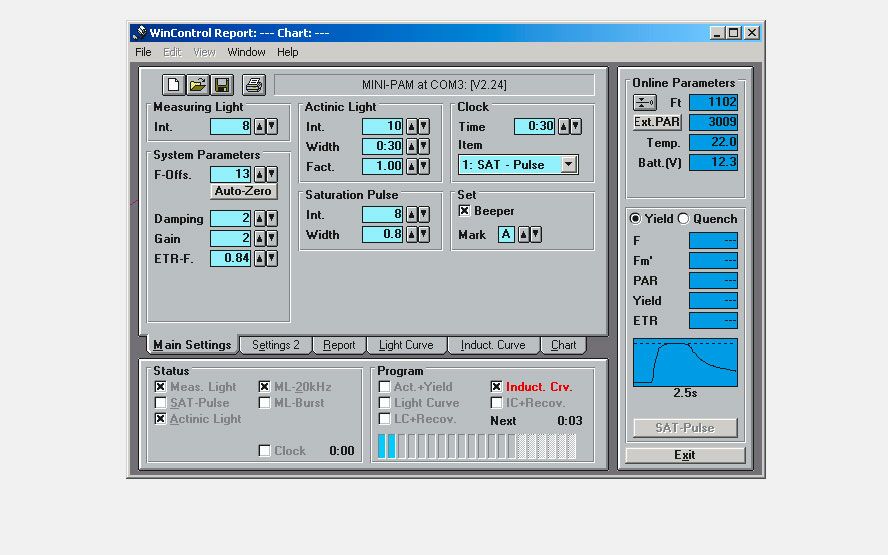
Task: Increase Clock Time with up arrow
Action: 563,126
